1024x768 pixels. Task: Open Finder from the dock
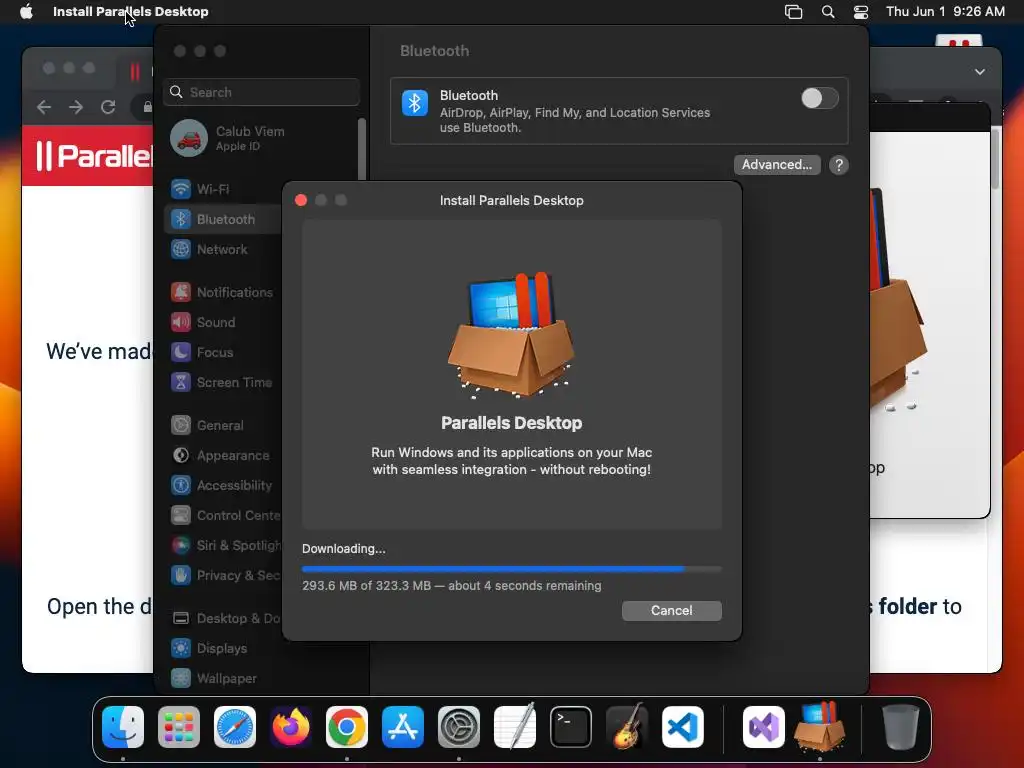click(123, 727)
